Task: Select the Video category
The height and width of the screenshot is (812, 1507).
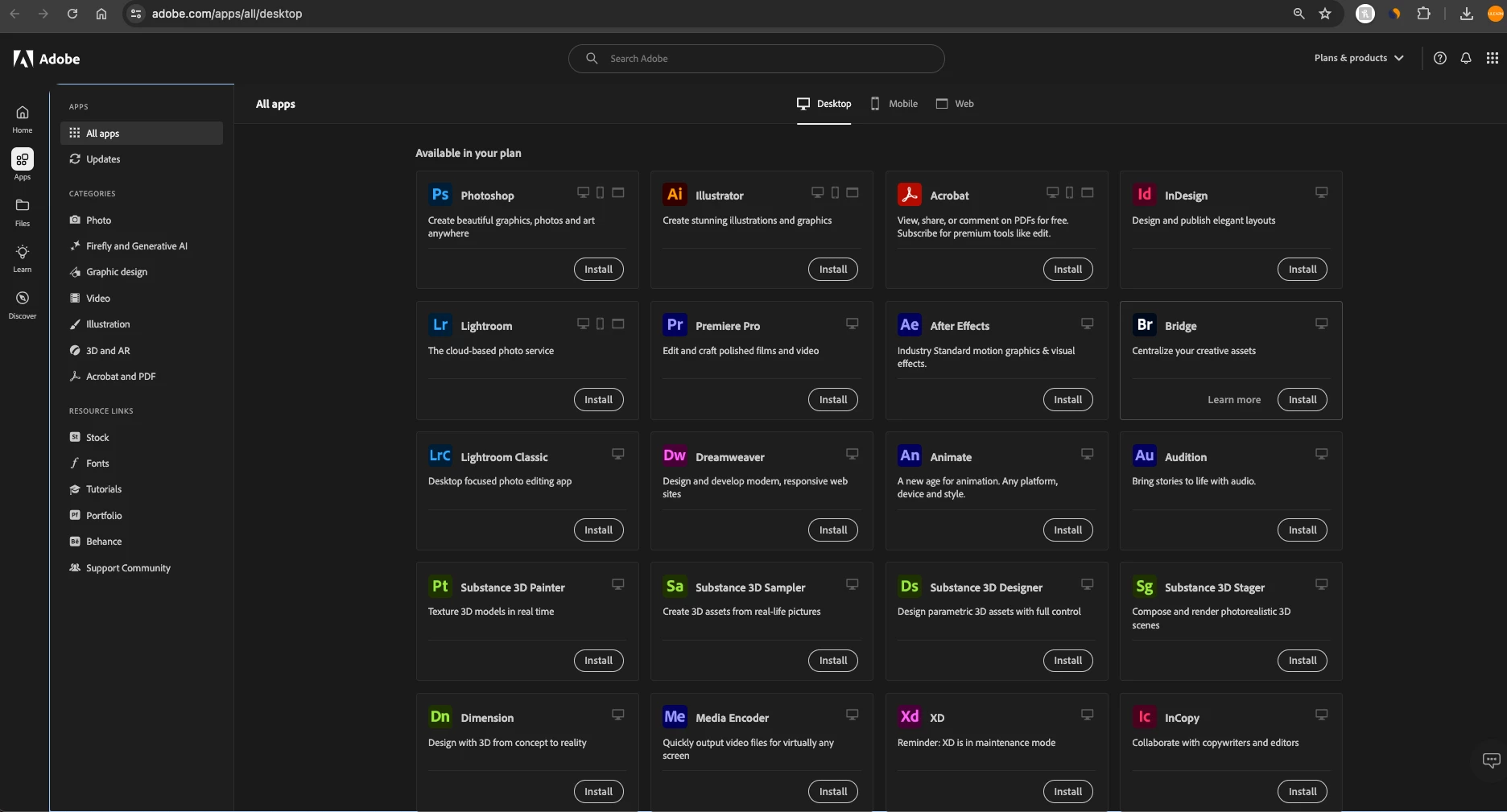Action: (142, 299)
